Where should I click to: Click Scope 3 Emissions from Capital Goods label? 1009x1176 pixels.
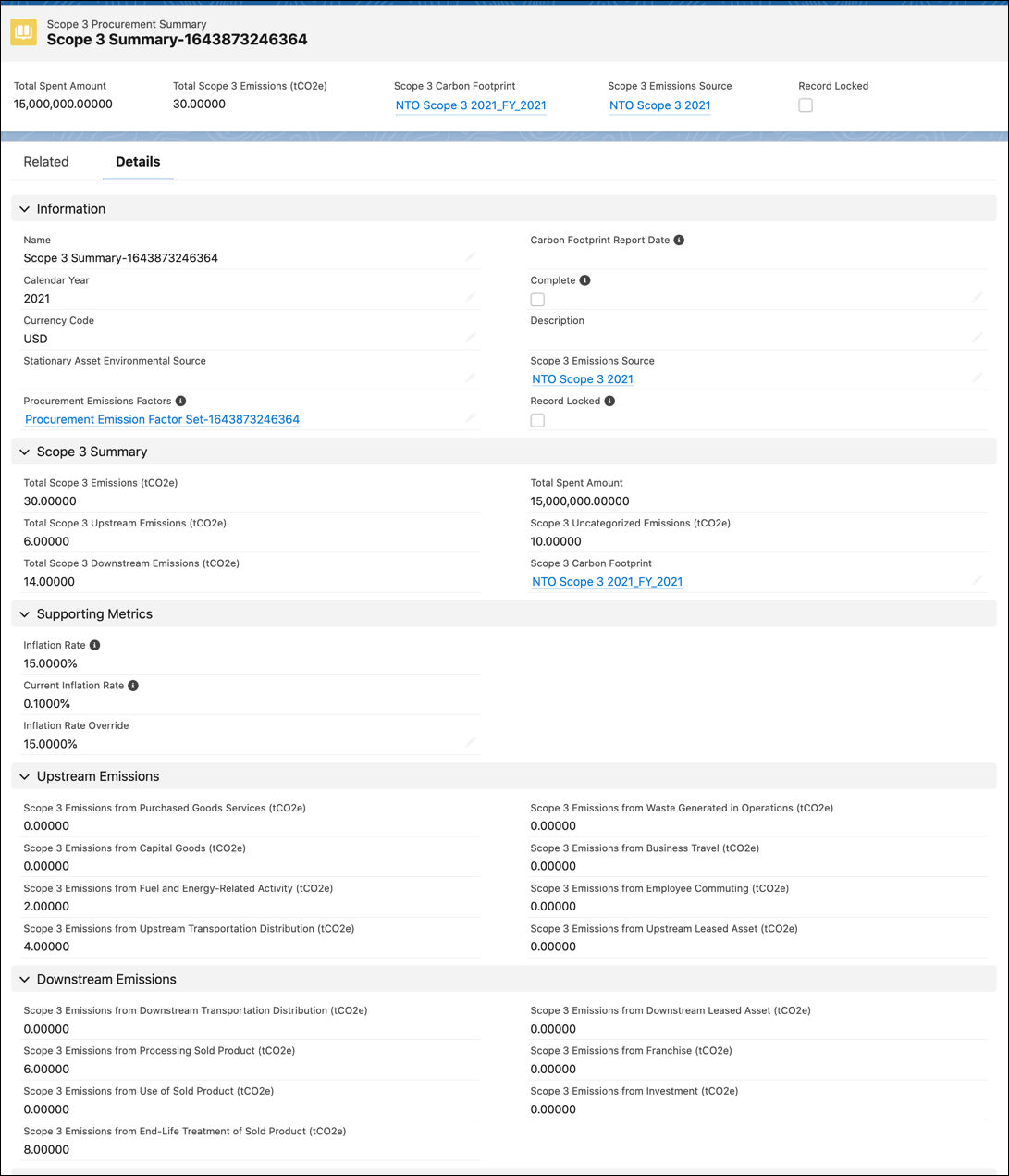point(135,848)
